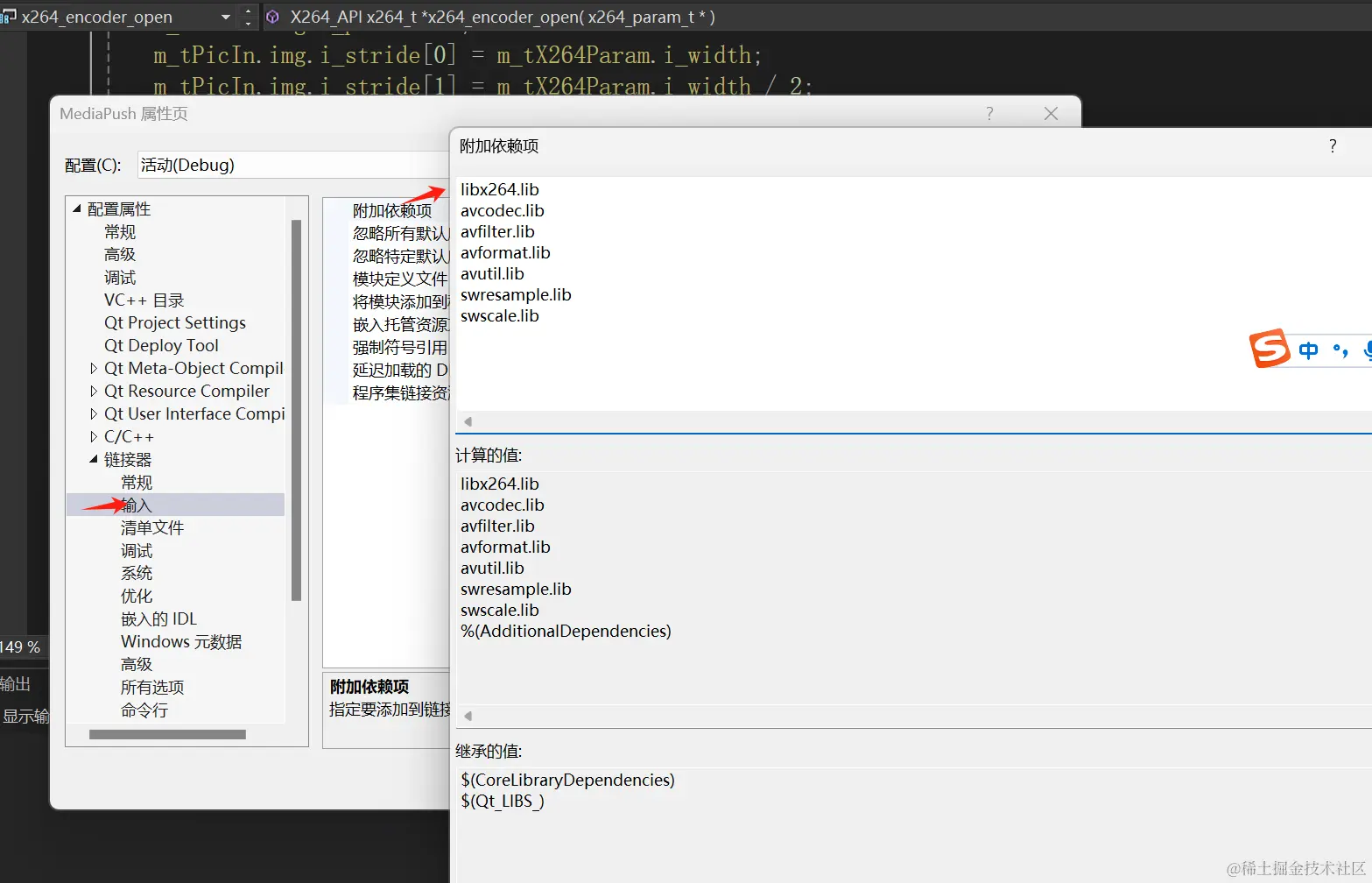1372x883 pixels.
Task: Expand Qt Meta-Object Compiler node
Action: pyautogui.click(x=94, y=369)
